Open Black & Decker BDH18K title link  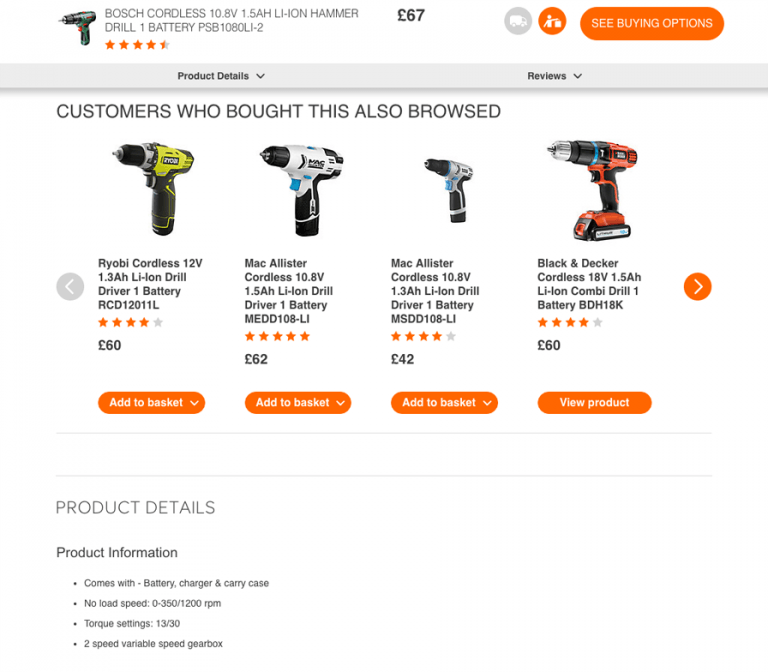[x=589, y=284]
